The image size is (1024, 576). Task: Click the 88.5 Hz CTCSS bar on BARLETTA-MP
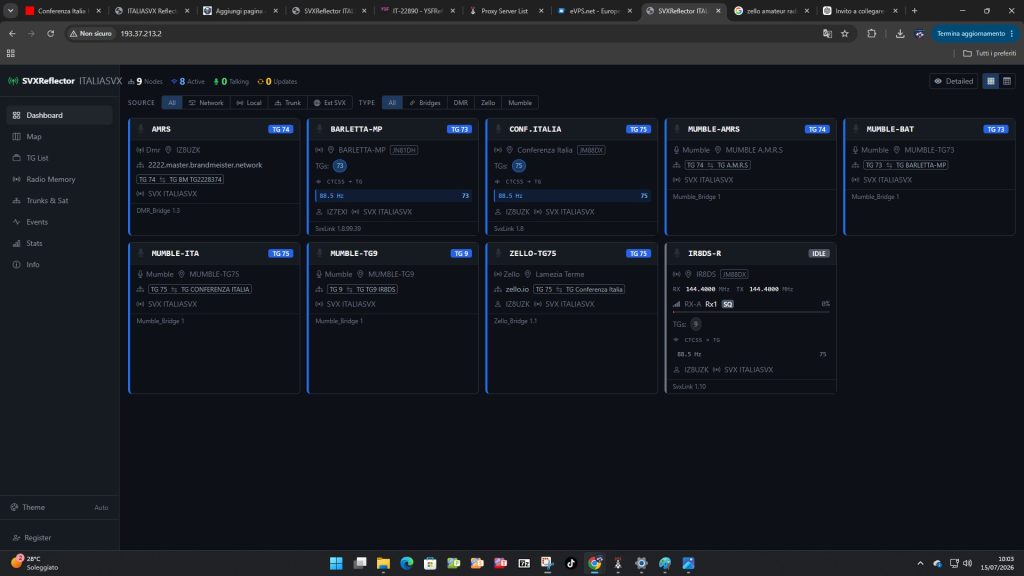[394, 195]
